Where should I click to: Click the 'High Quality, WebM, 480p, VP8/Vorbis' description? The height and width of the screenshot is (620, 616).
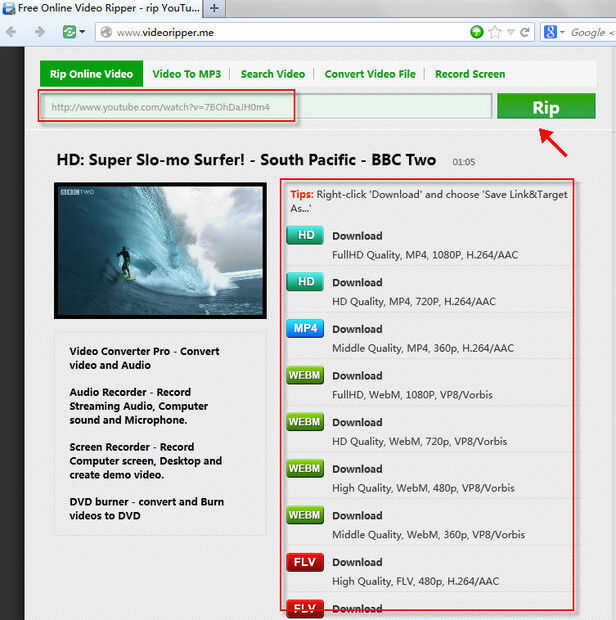(423, 488)
